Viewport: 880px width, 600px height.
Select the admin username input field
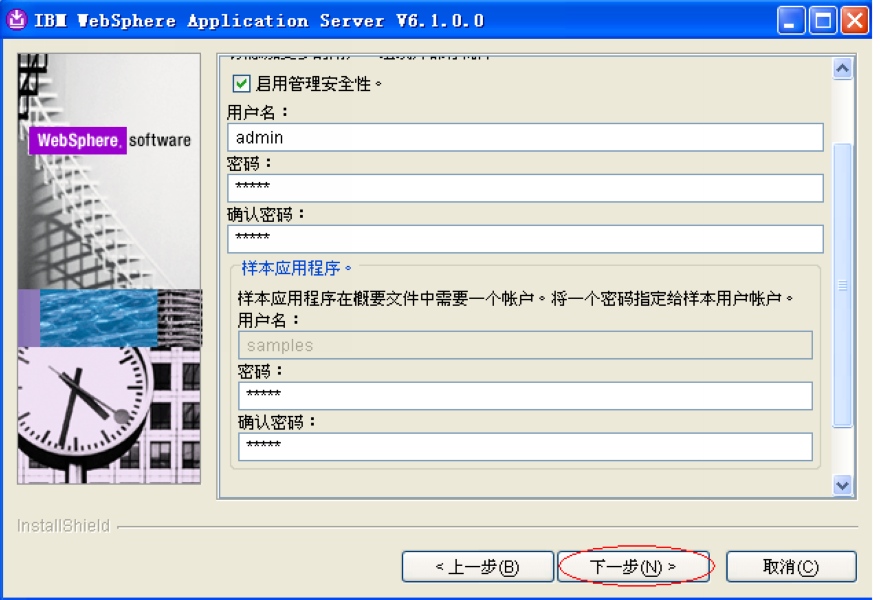click(525, 137)
